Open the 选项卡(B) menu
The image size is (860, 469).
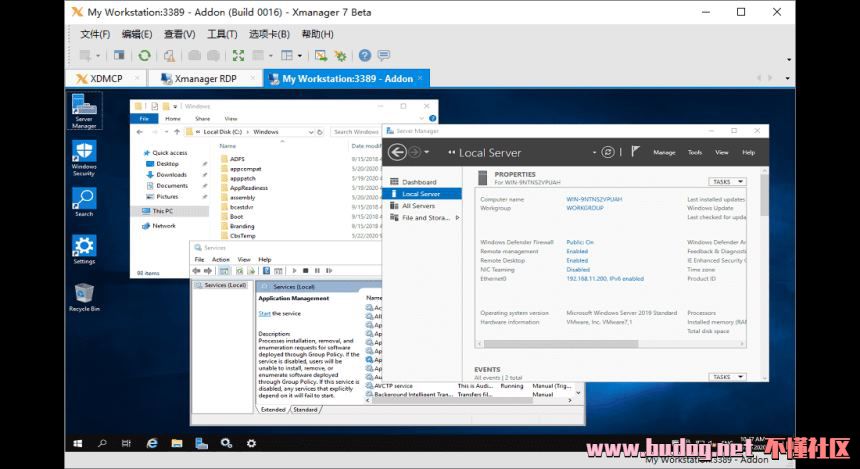click(x=269, y=34)
